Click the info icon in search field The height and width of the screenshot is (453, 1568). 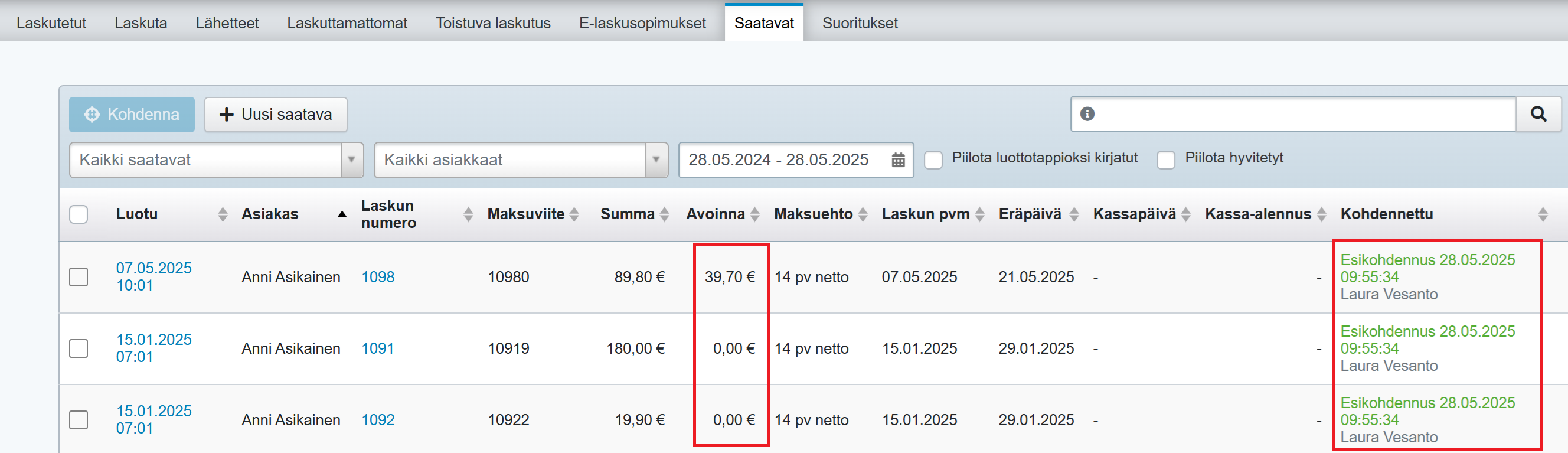click(x=1087, y=114)
